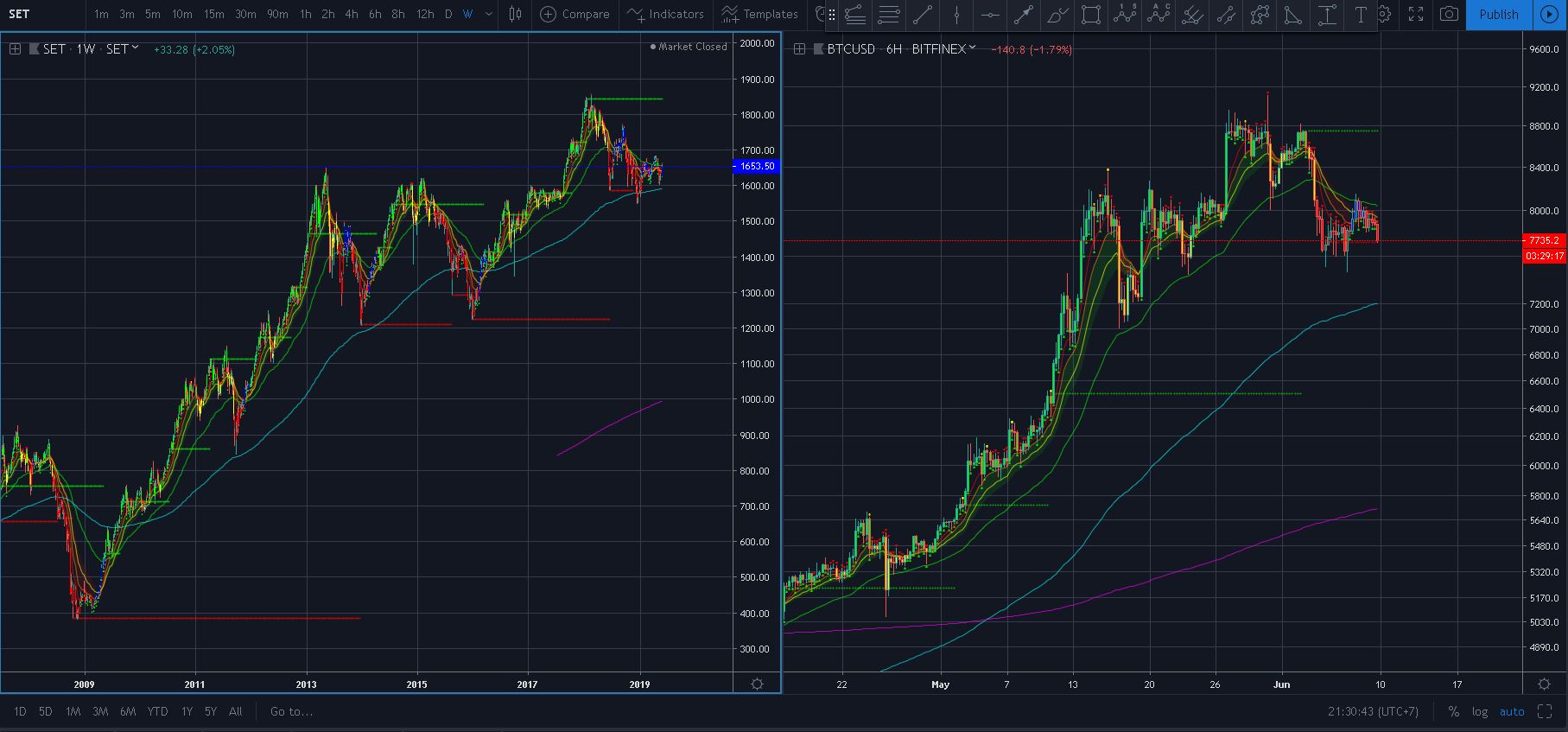Open BTCUSD chart axis settings gear
Image resolution: width=1568 pixels, height=732 pixels.
pos(1545,684)
